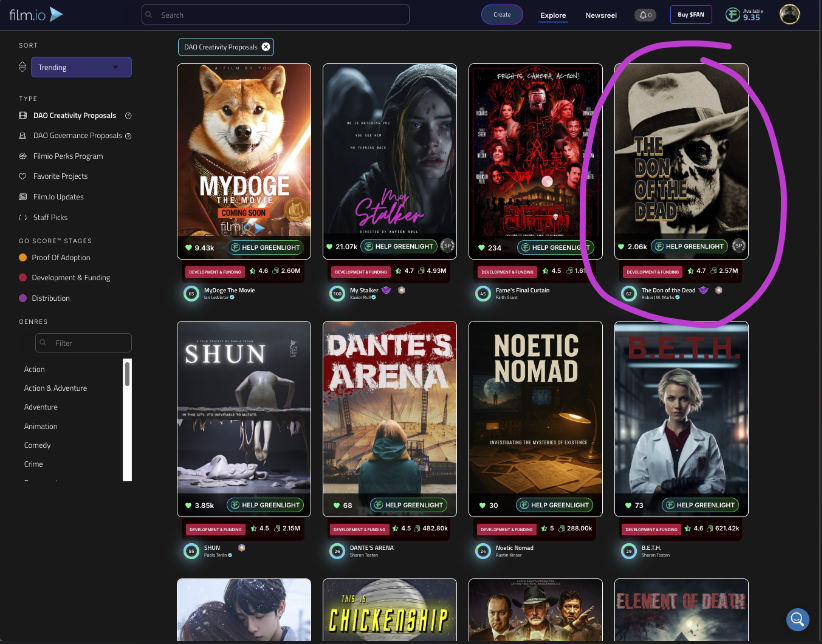
Task: Like B.E.T.H. with the heart icon
Action: [x=628, y=506]
